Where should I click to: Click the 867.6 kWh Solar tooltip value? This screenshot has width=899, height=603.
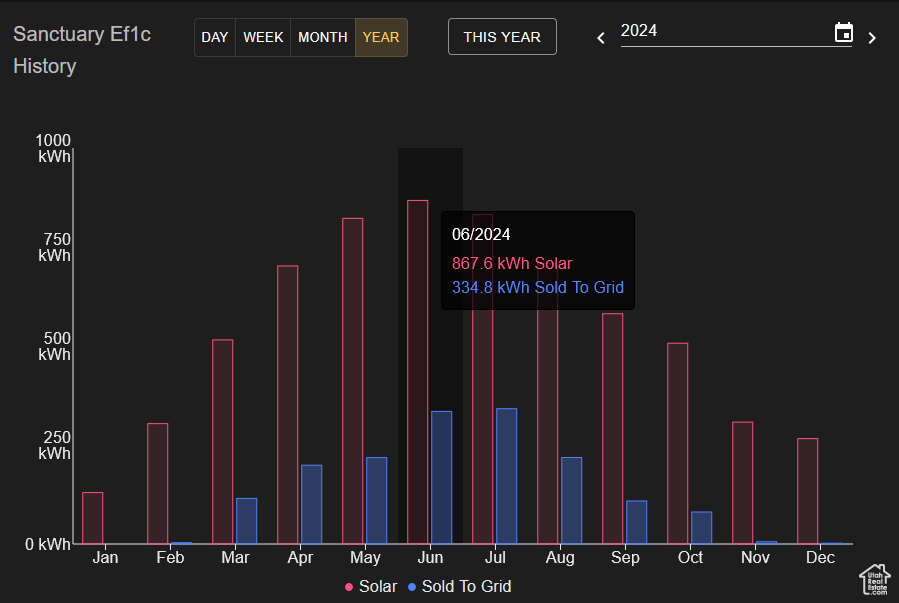pos(512,264)
